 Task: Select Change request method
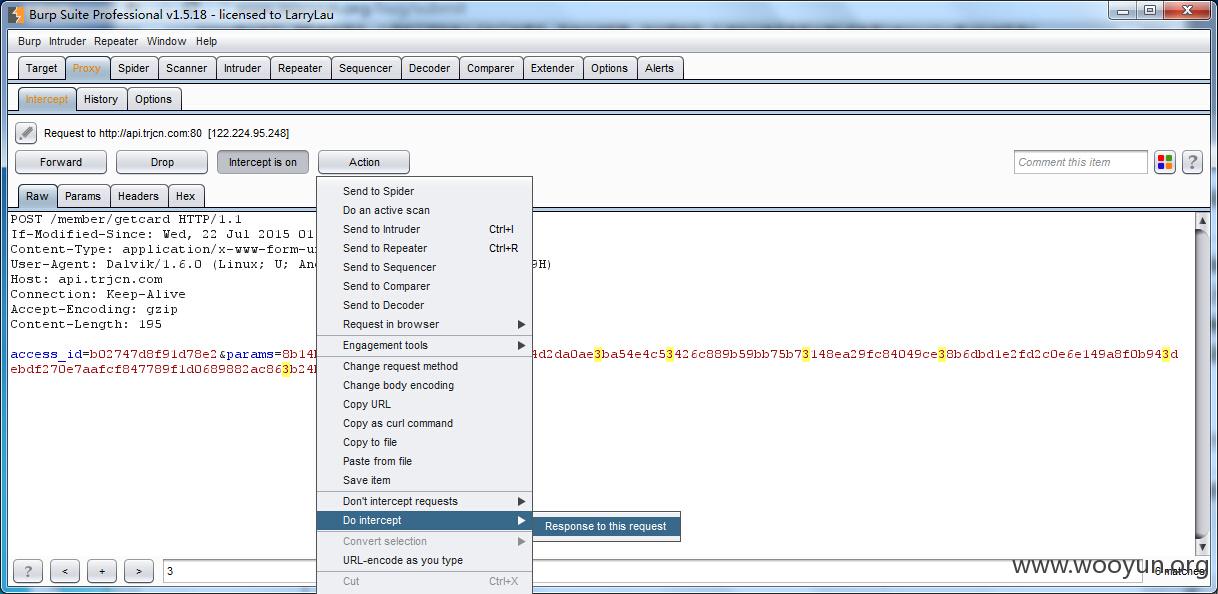click(424, 366)
